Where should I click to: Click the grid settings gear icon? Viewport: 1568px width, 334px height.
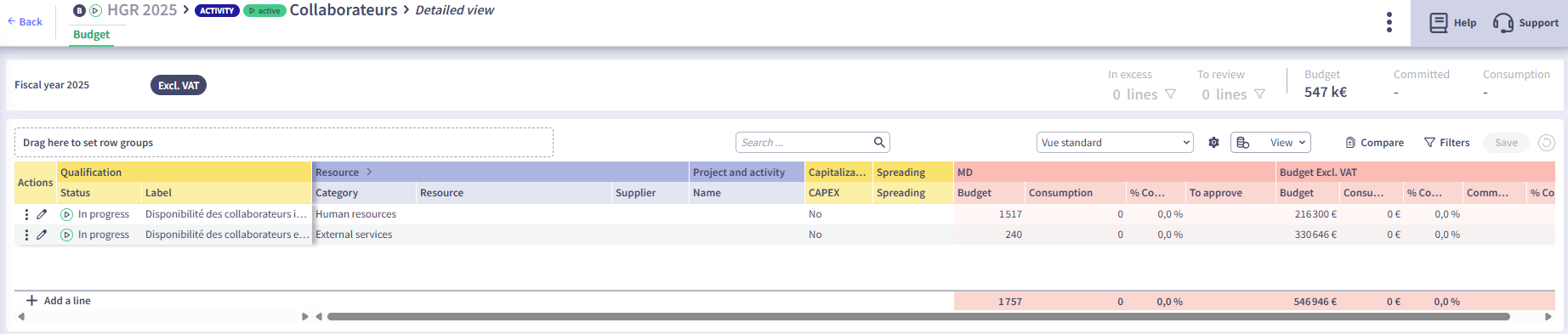1213,143
